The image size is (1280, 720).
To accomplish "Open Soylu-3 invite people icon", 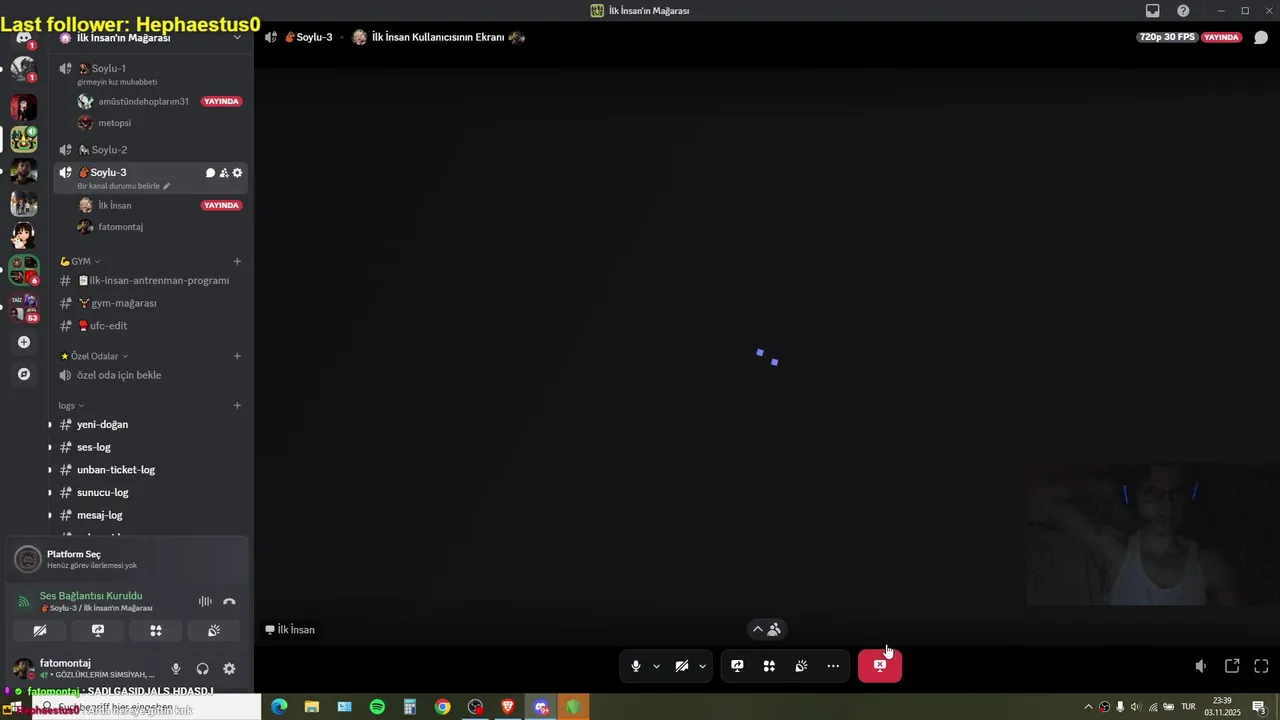I will [x=224, y=173].
